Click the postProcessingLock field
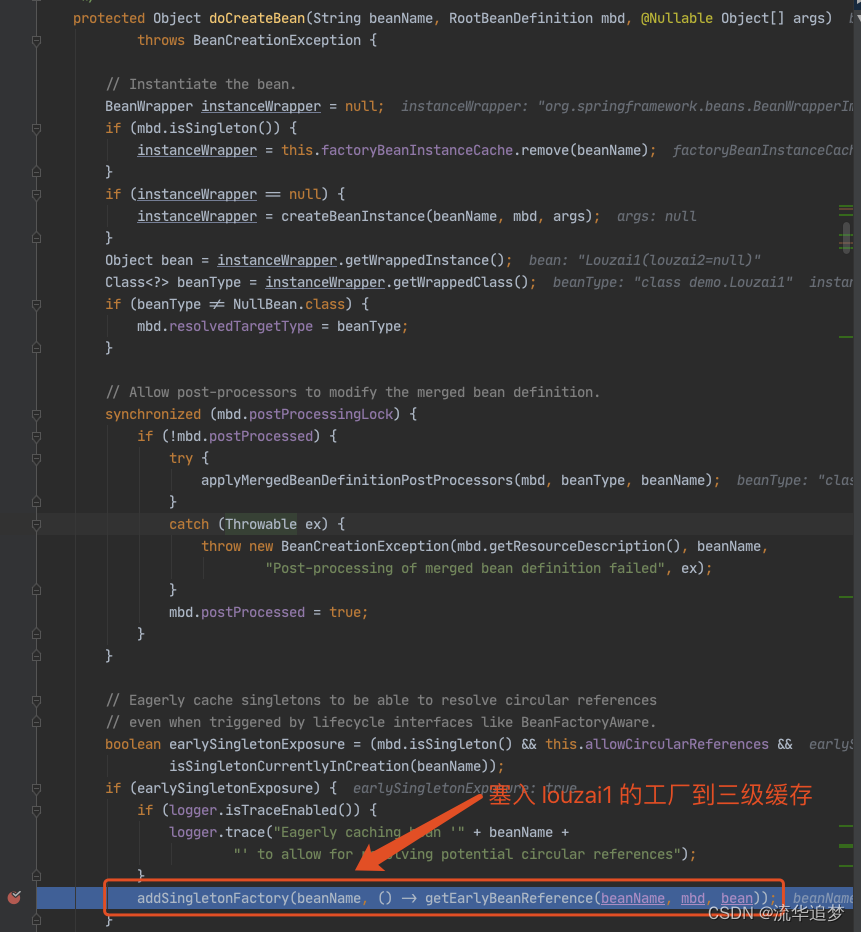 321,414
